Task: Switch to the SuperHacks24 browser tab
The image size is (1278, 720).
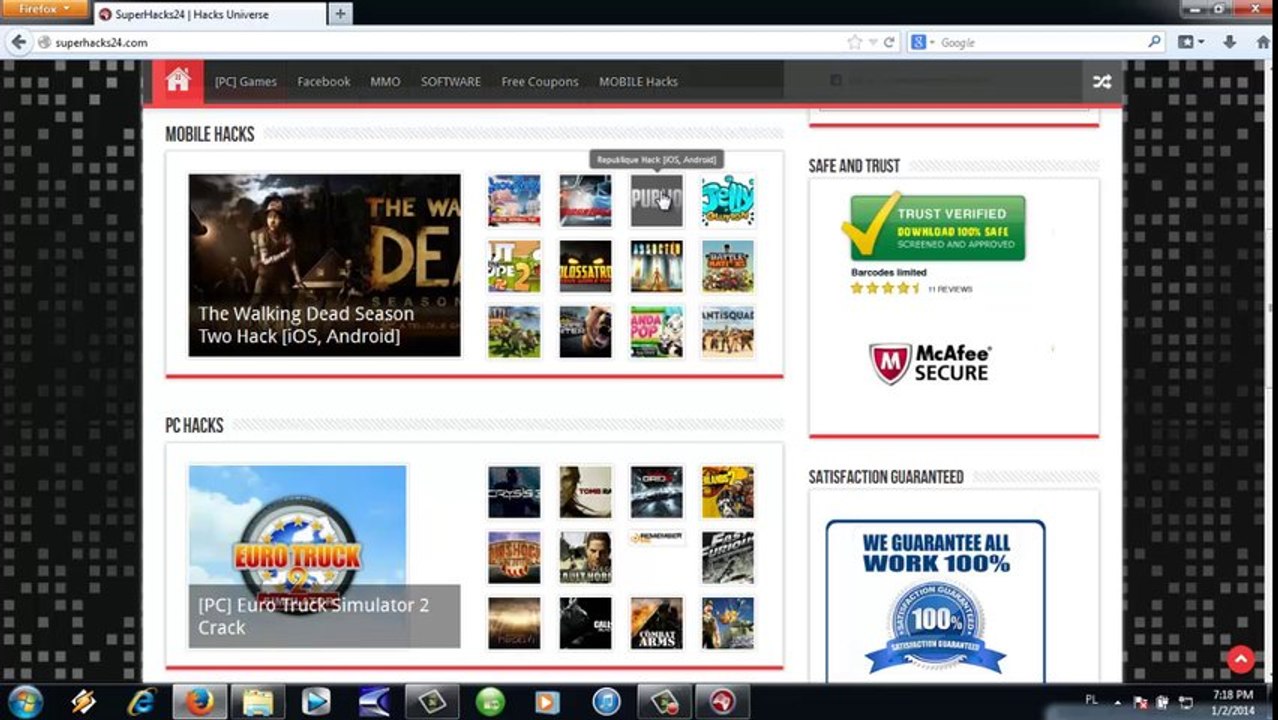Action: coord(209,14)
